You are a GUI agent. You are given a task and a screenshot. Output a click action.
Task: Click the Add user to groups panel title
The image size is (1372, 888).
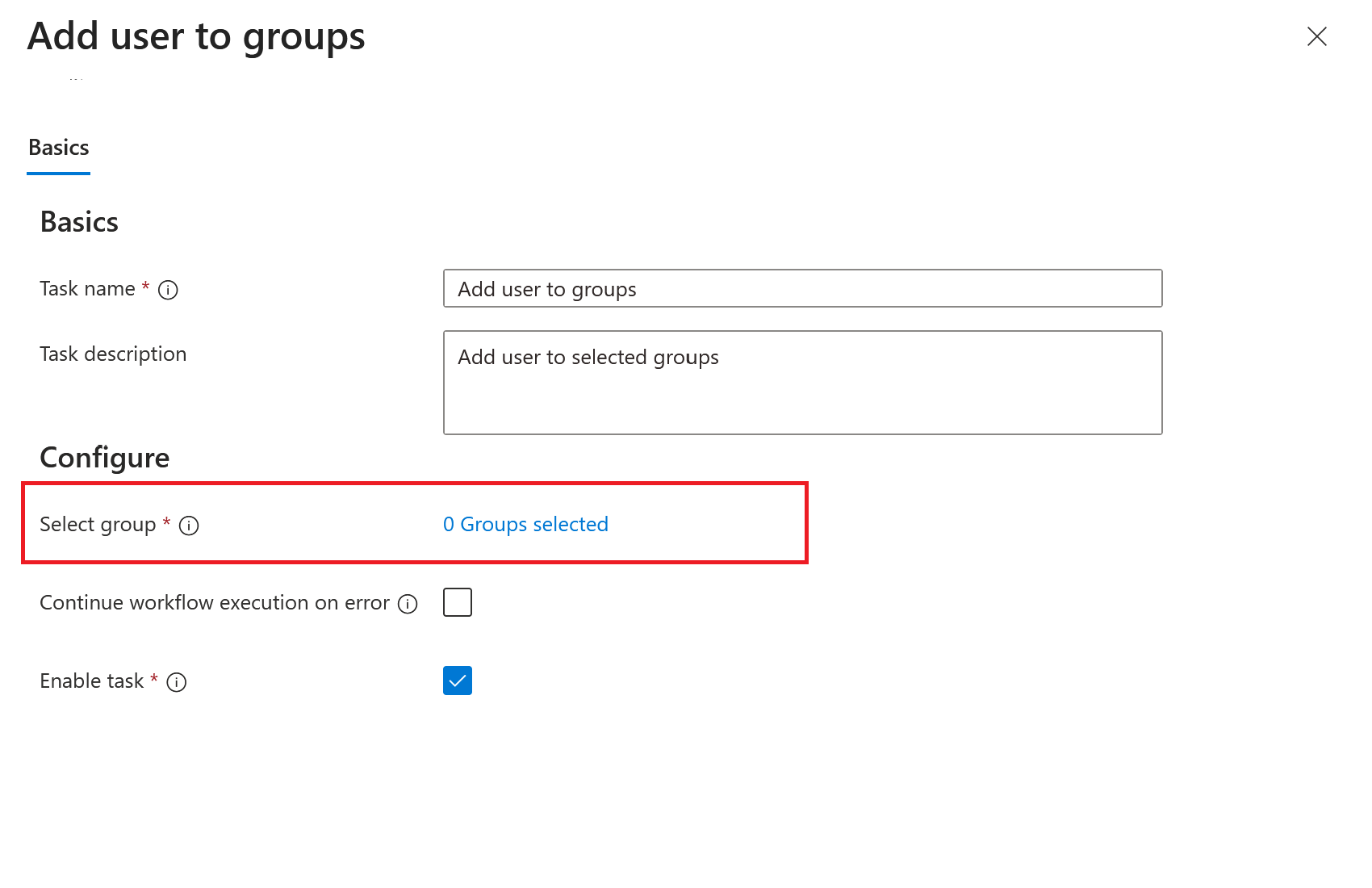click(x=196, y=36)
